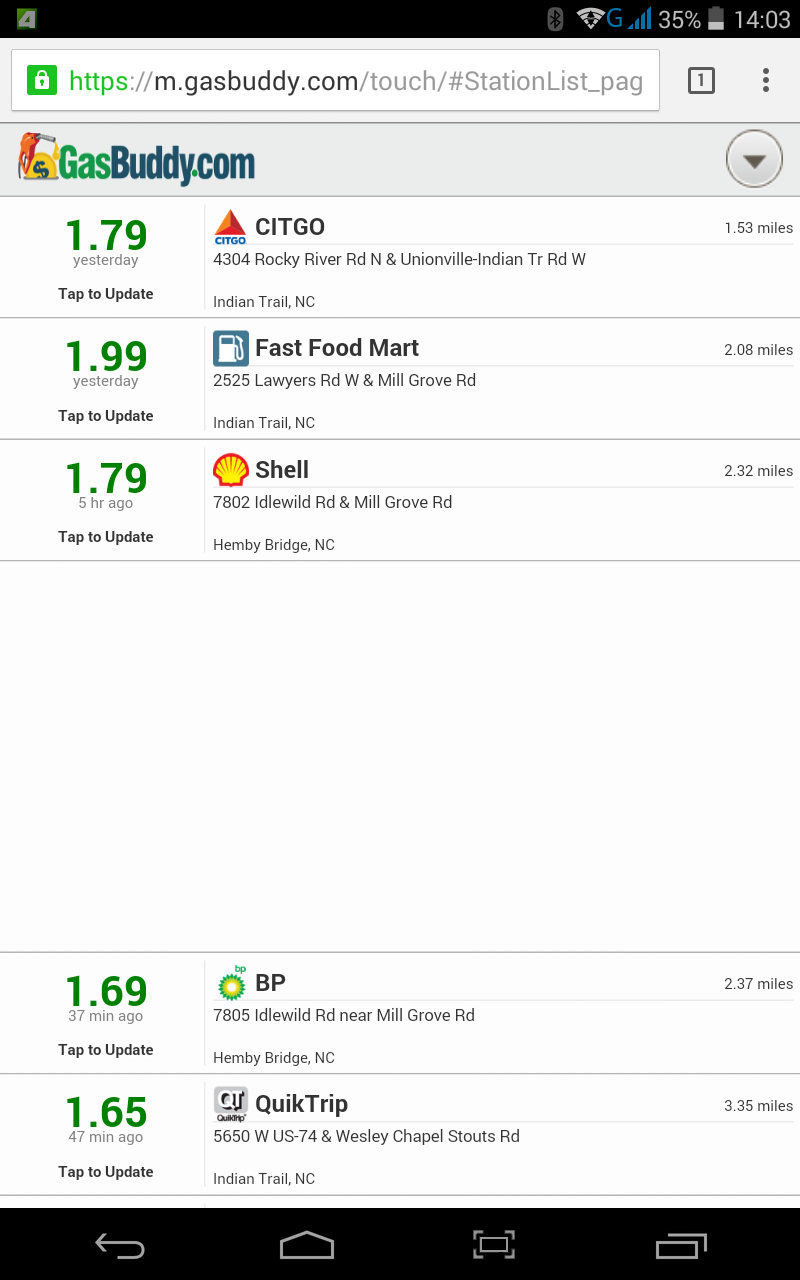
Task: Tap the Android recent apps button
Action: [681, 1245]
